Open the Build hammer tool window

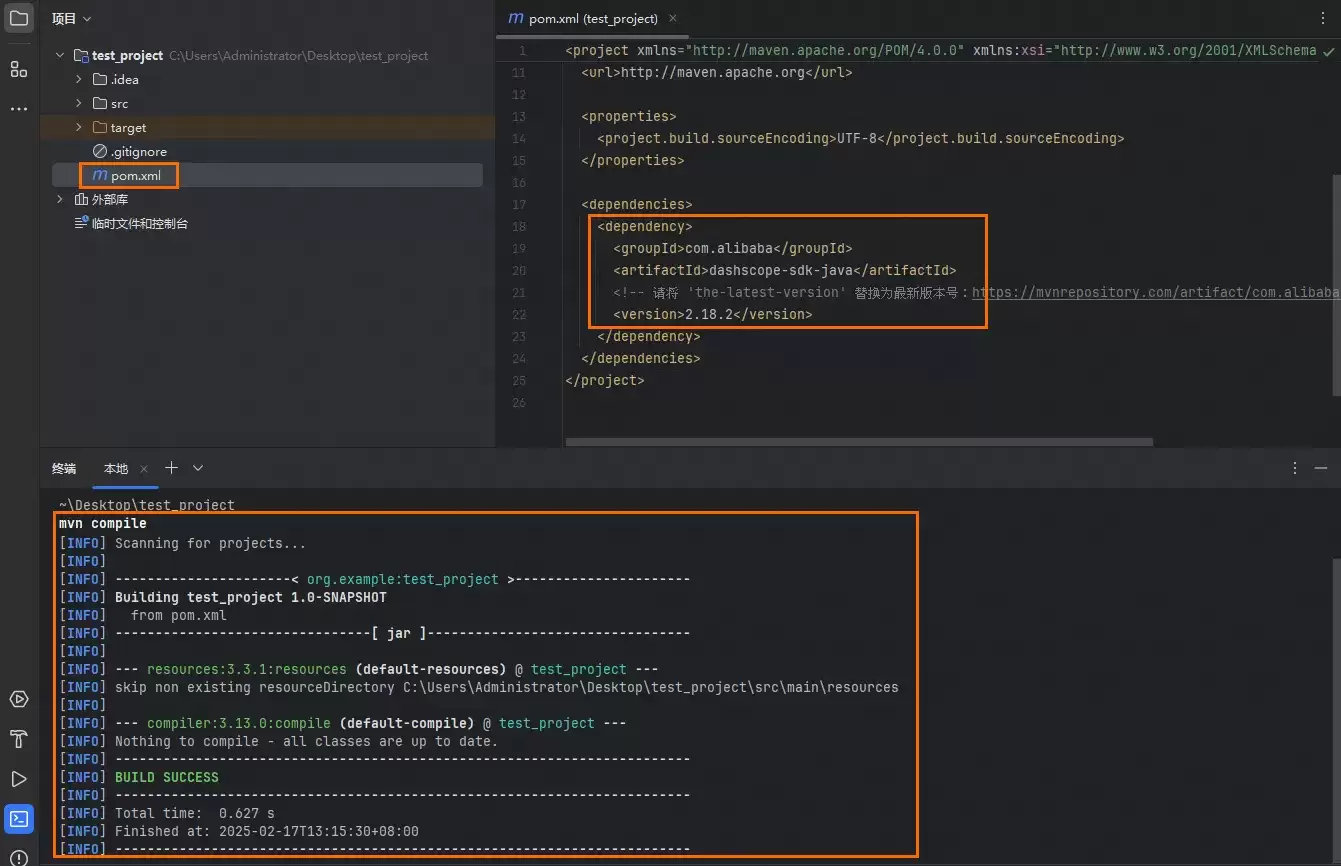[19, 739]
